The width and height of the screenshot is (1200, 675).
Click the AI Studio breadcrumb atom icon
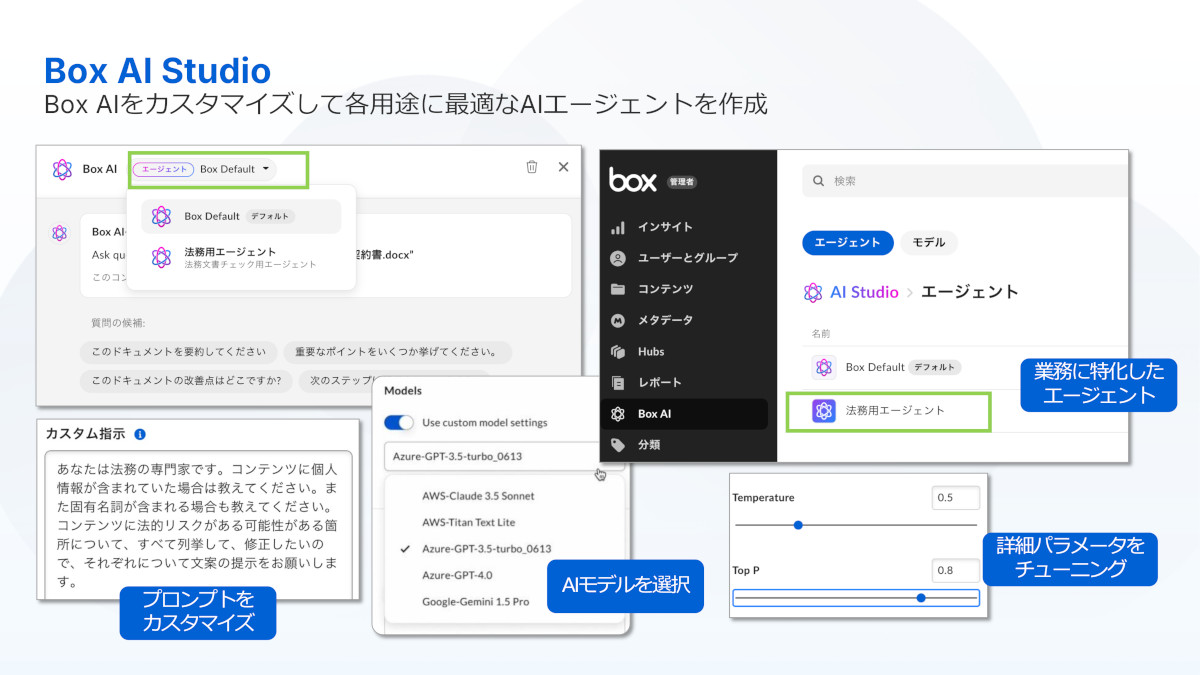click(813, 292)
